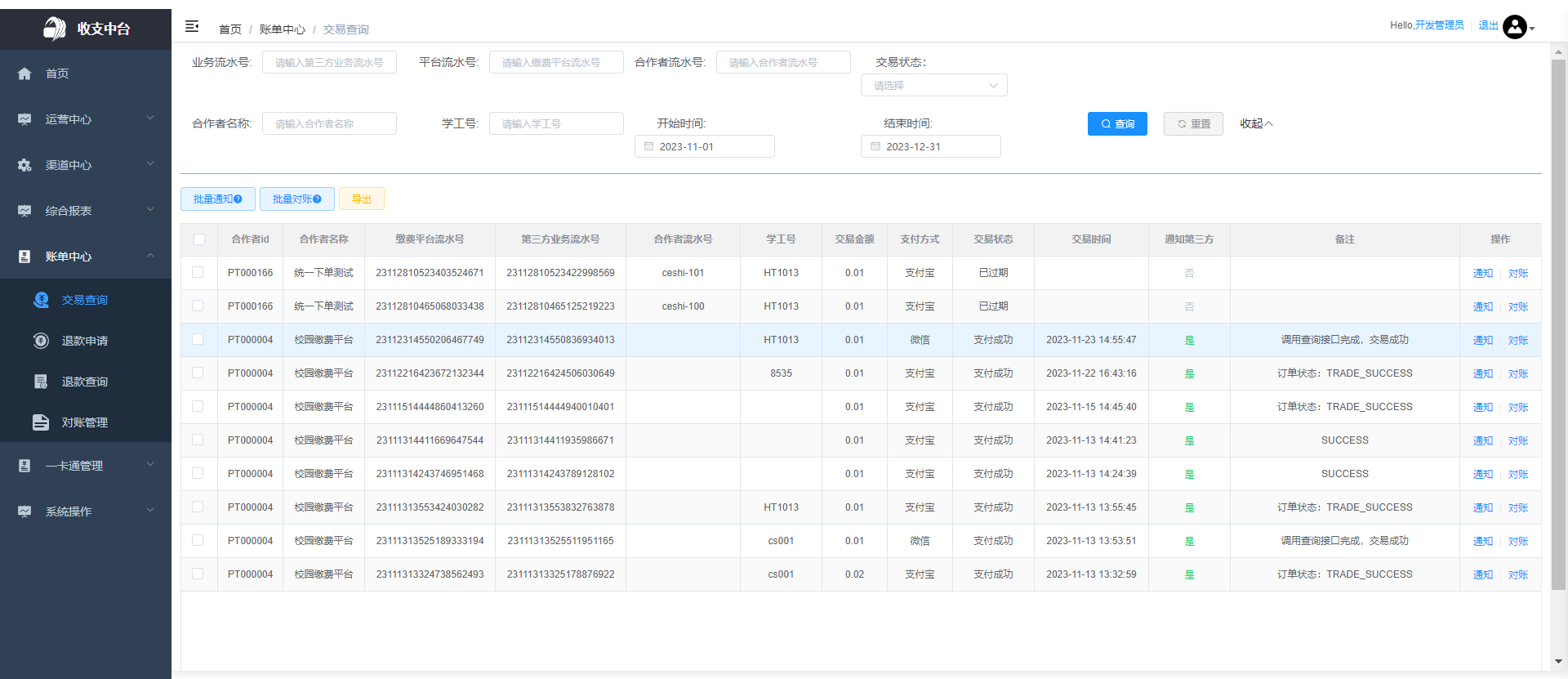Viewport: 1568px width, 679px height.
Task: Click the 导出 export button
Action: tap(362, 199)
